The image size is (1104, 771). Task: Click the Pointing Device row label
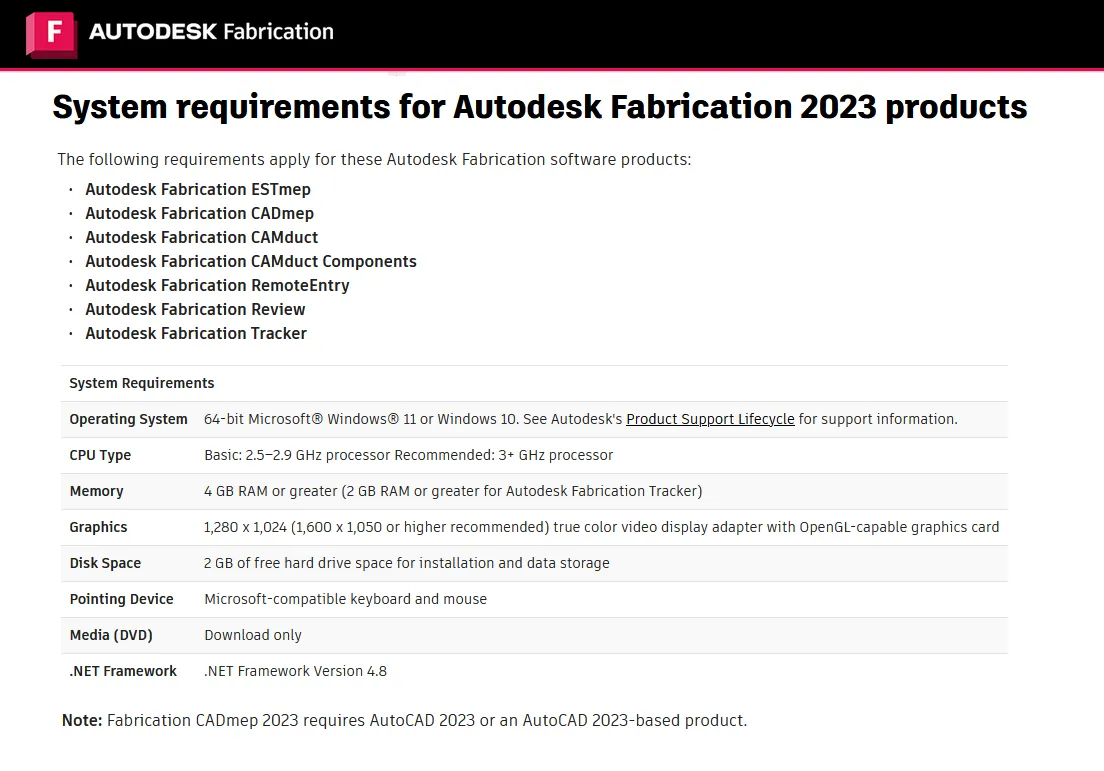click(121, 598)
